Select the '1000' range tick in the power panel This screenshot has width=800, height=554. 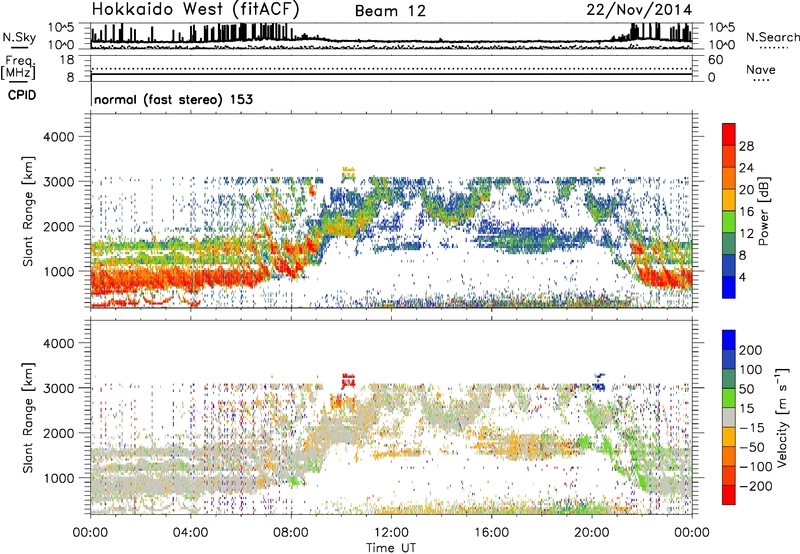(x=58, y=271)
